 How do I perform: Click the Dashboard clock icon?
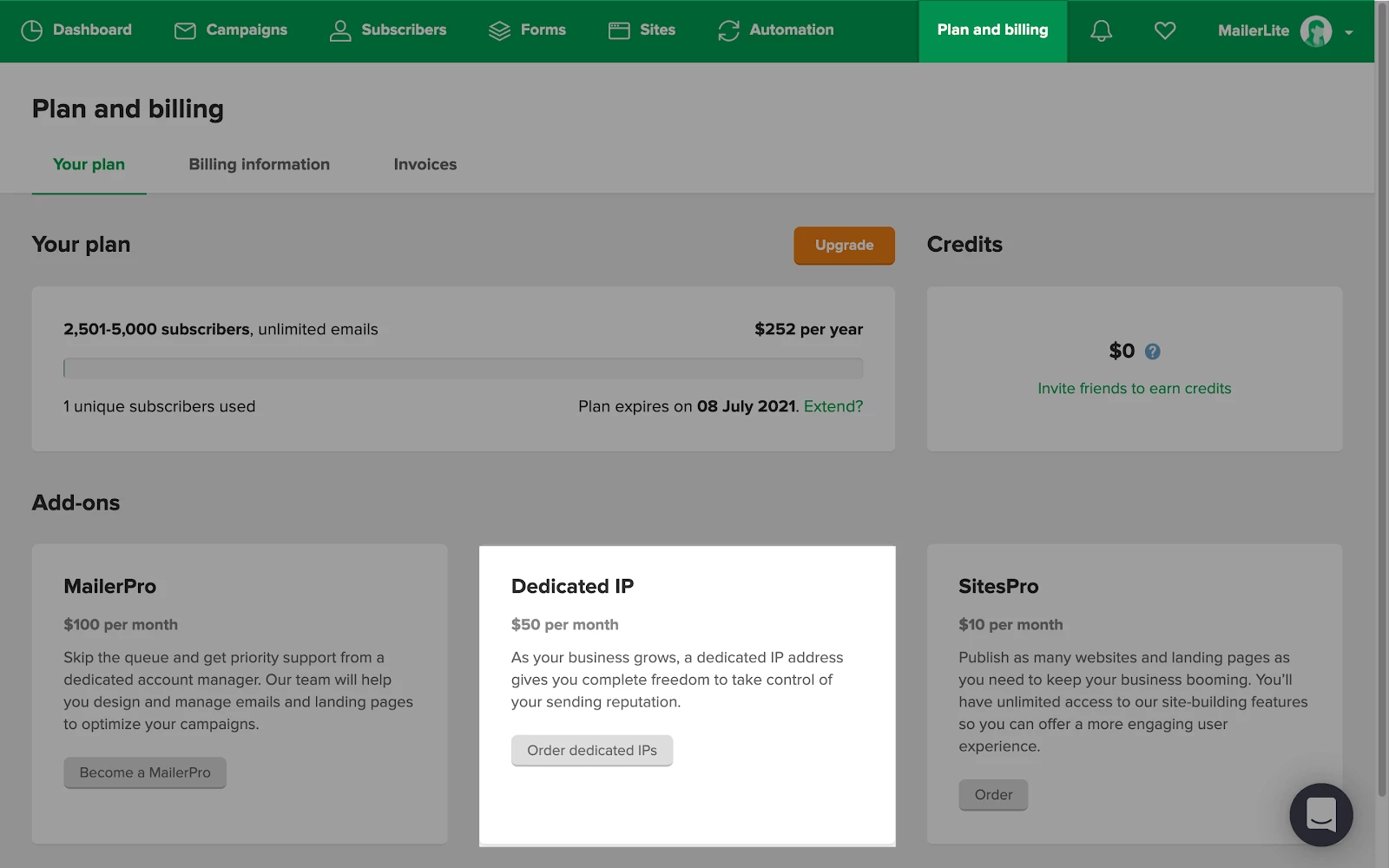[x=31, y=30]
